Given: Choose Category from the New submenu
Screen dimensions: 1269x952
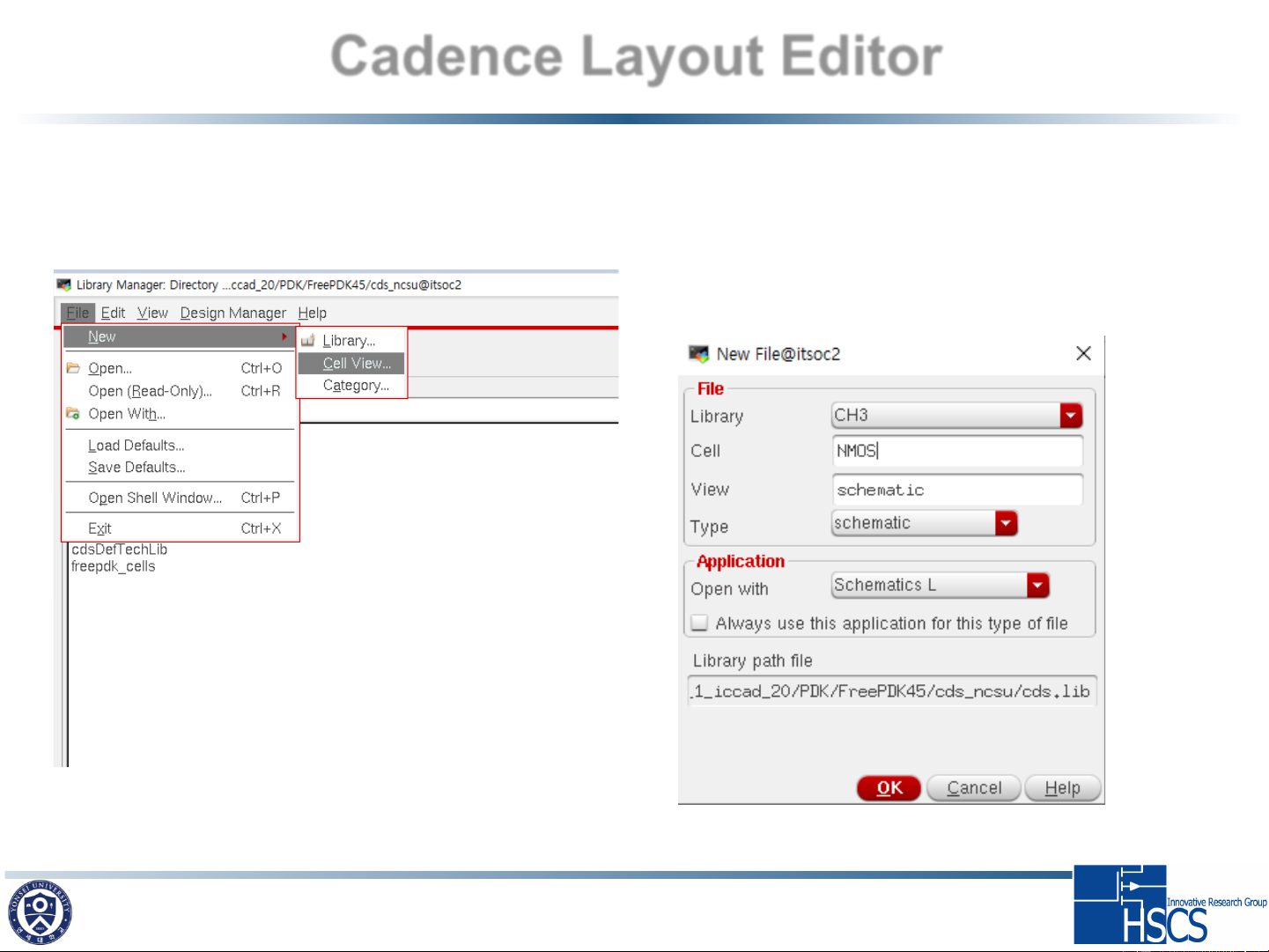Looking at the screenshot, I should click(x=356, y=386).
